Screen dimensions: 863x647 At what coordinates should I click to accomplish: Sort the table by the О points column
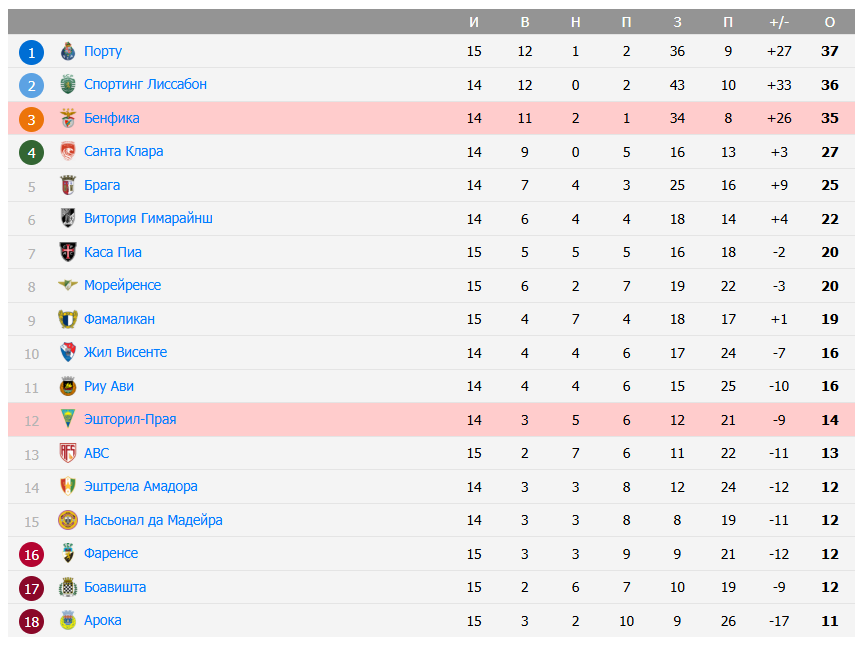tap(829, 20)
